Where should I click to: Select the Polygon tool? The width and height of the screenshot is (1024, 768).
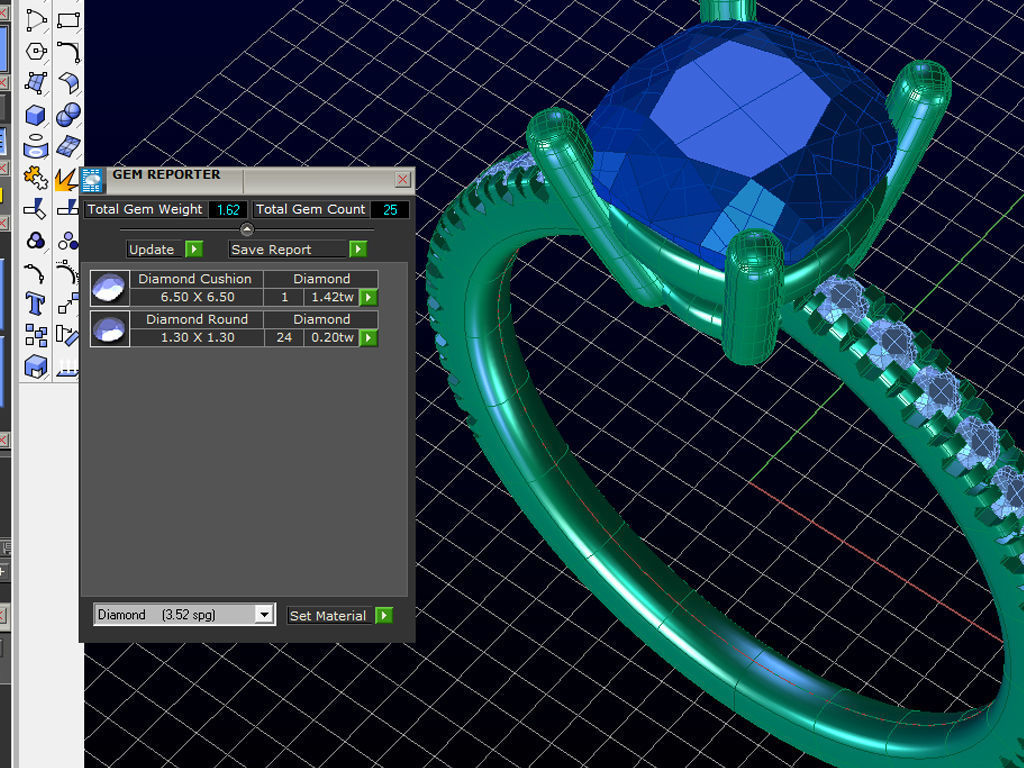35,51
